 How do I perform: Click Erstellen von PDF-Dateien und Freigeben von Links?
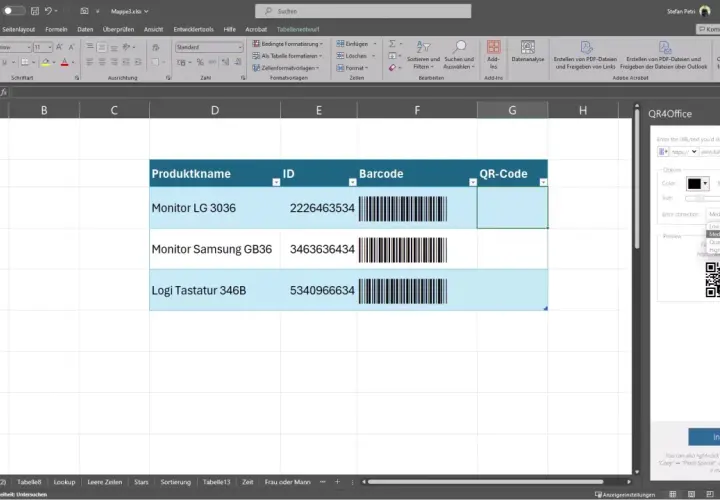tap(585, 56)
